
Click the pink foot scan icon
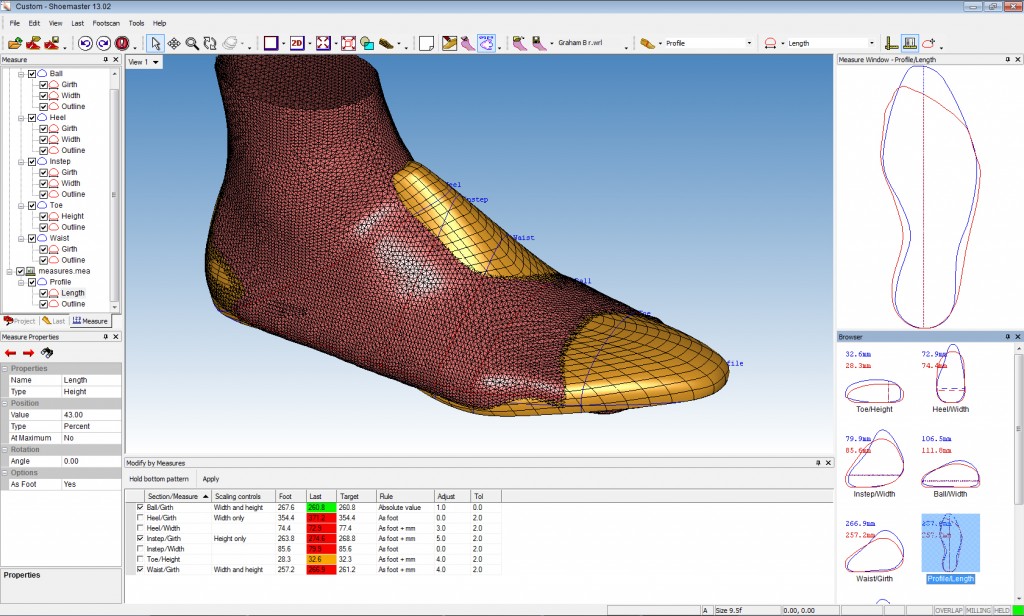coord(468,43)
